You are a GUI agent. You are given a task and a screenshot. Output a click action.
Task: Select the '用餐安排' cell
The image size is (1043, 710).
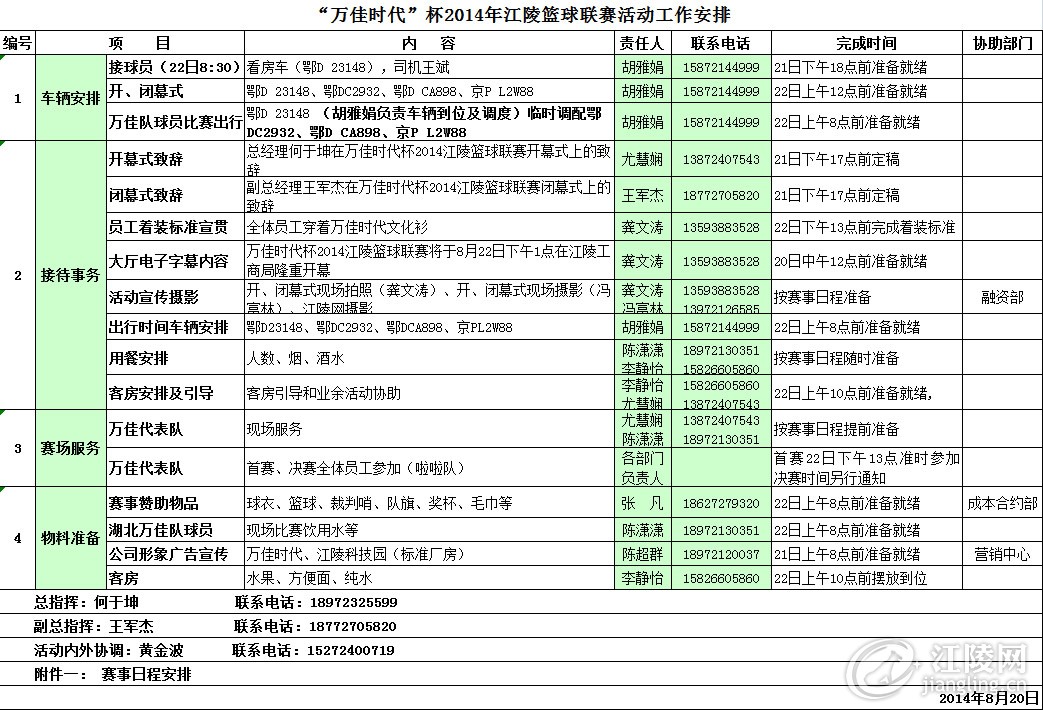tap(175, 358)
